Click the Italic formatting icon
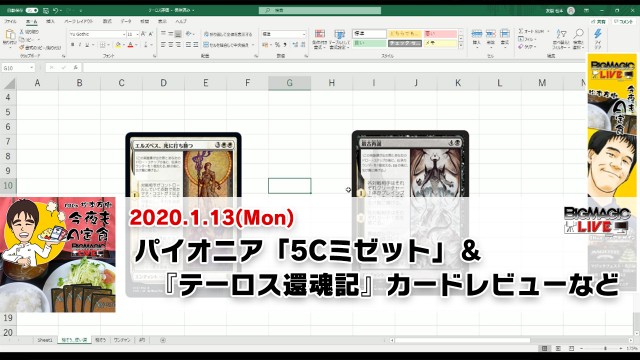The image size is (640, 360). (80, 44)
